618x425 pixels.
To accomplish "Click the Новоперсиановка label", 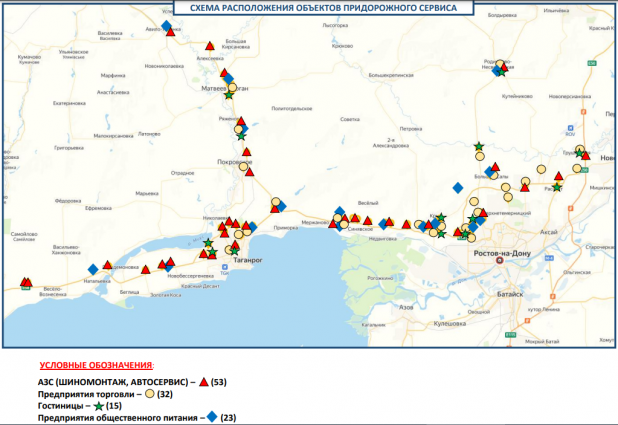I will click(x=570, y=96).
